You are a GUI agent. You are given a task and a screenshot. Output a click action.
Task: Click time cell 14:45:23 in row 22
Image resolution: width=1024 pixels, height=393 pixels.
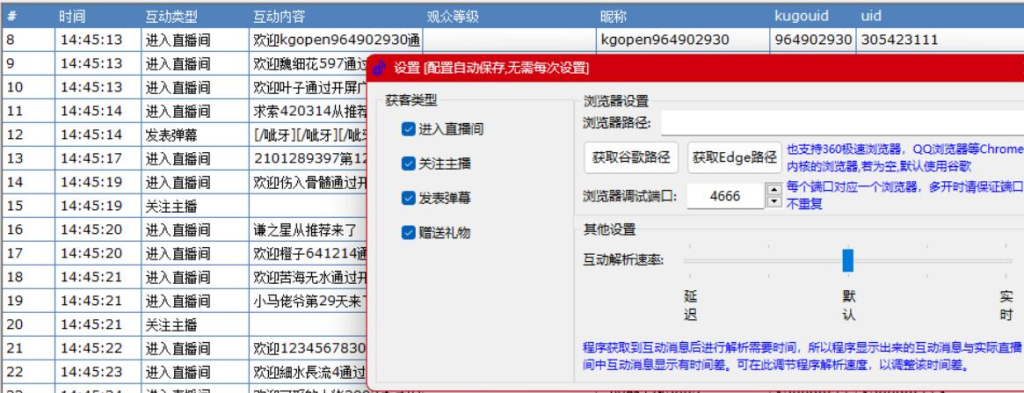tap(98, 372)
